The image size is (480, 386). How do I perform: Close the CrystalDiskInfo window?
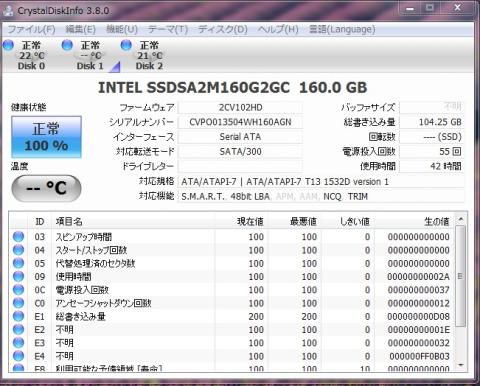click(x=458, y=8)
